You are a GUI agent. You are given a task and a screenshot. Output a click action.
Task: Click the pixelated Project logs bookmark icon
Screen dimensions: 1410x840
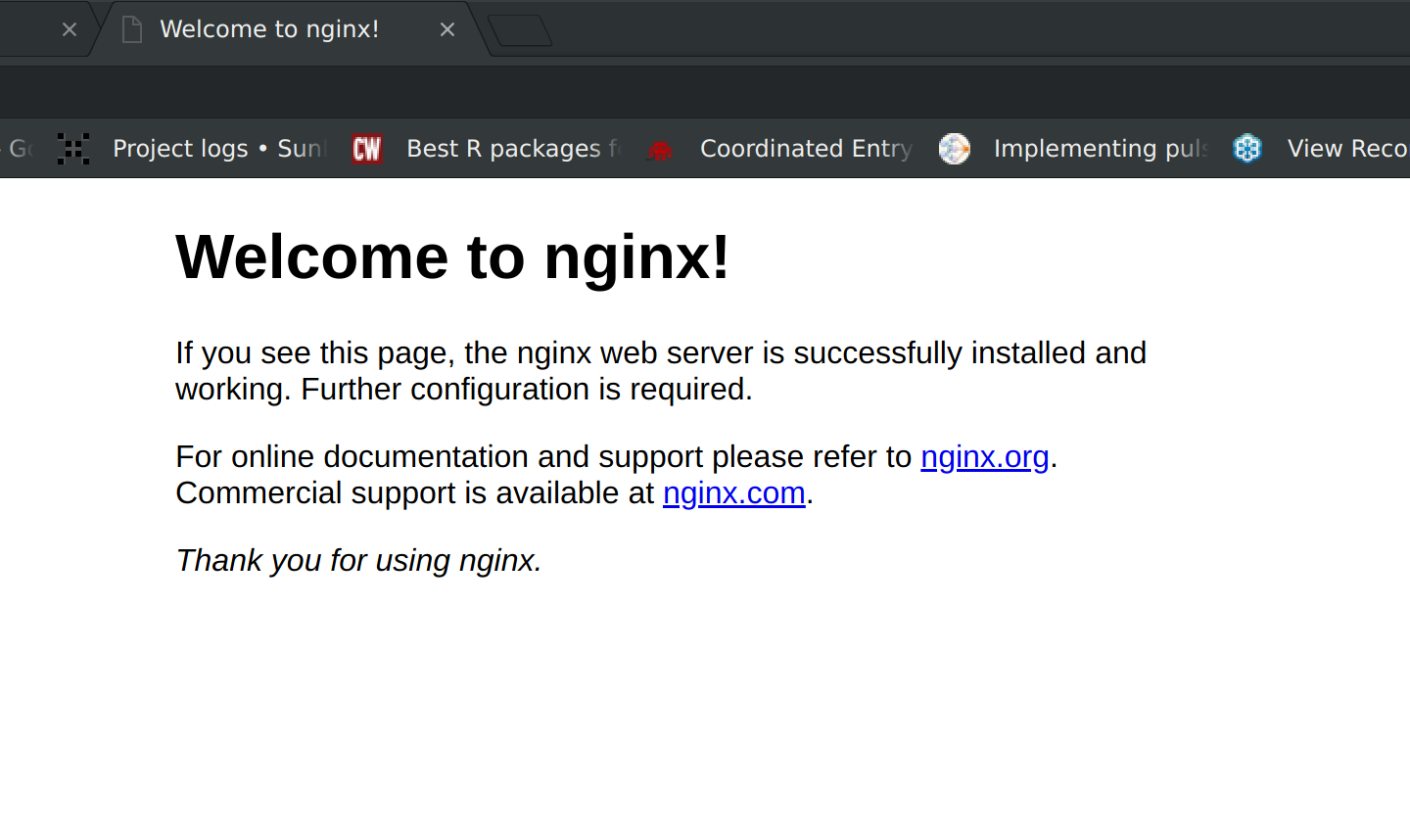[x=73, y=149]
